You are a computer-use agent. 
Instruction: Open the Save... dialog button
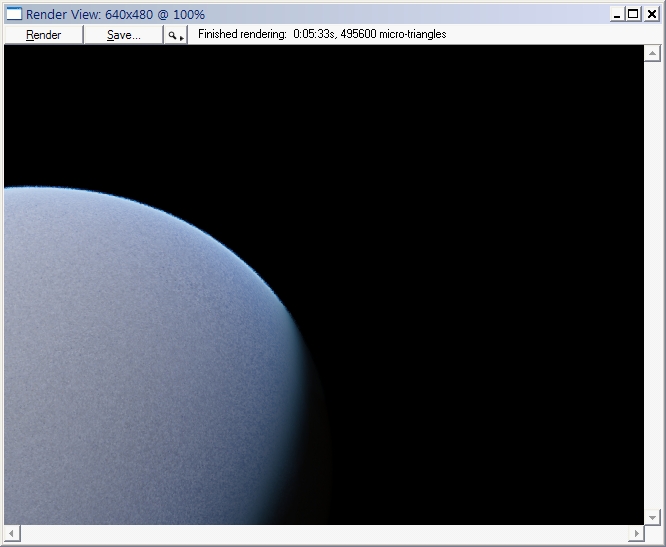[x=123, y=34]
